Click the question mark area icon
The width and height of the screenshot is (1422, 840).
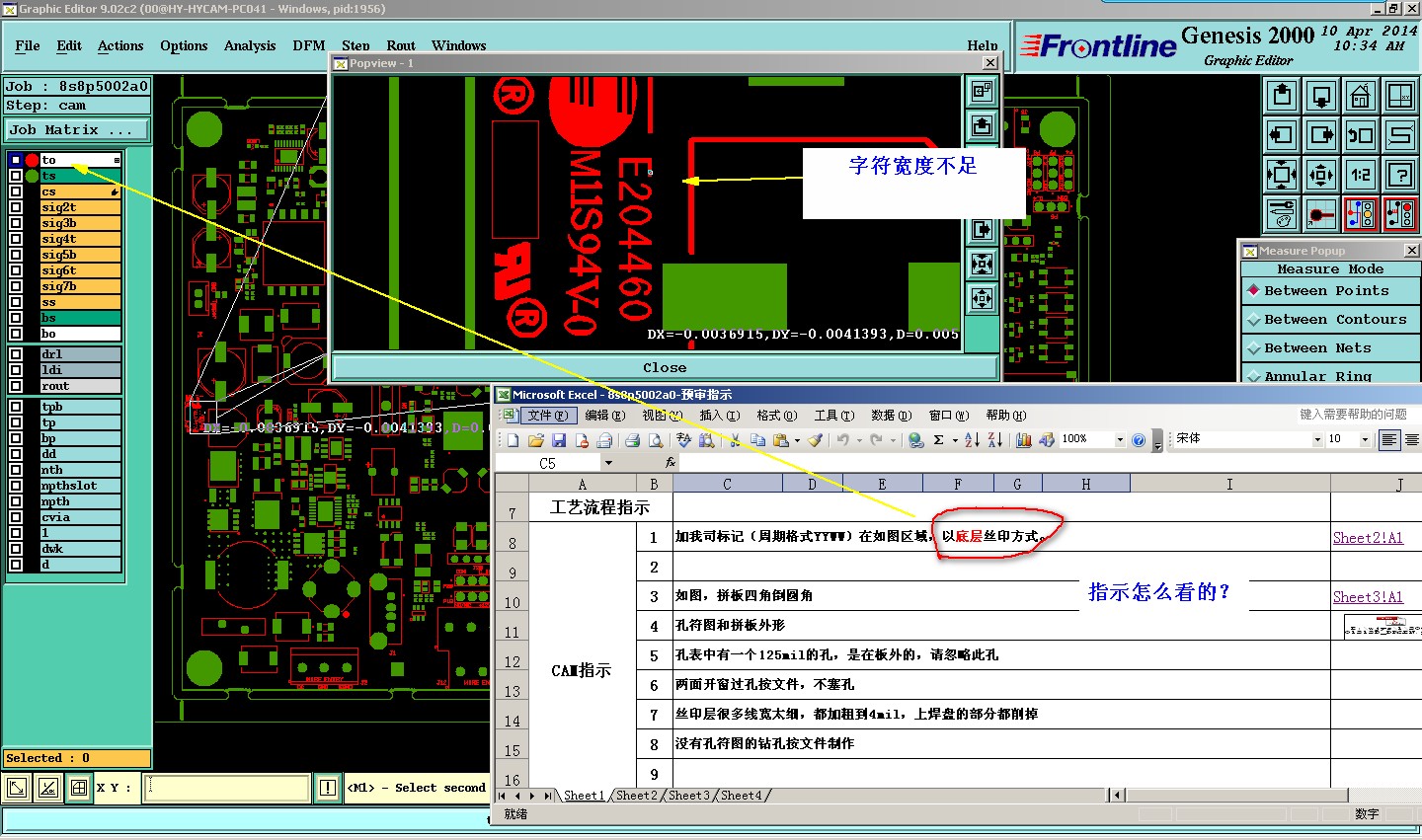pyautogui.click(x=1400, y=175)
